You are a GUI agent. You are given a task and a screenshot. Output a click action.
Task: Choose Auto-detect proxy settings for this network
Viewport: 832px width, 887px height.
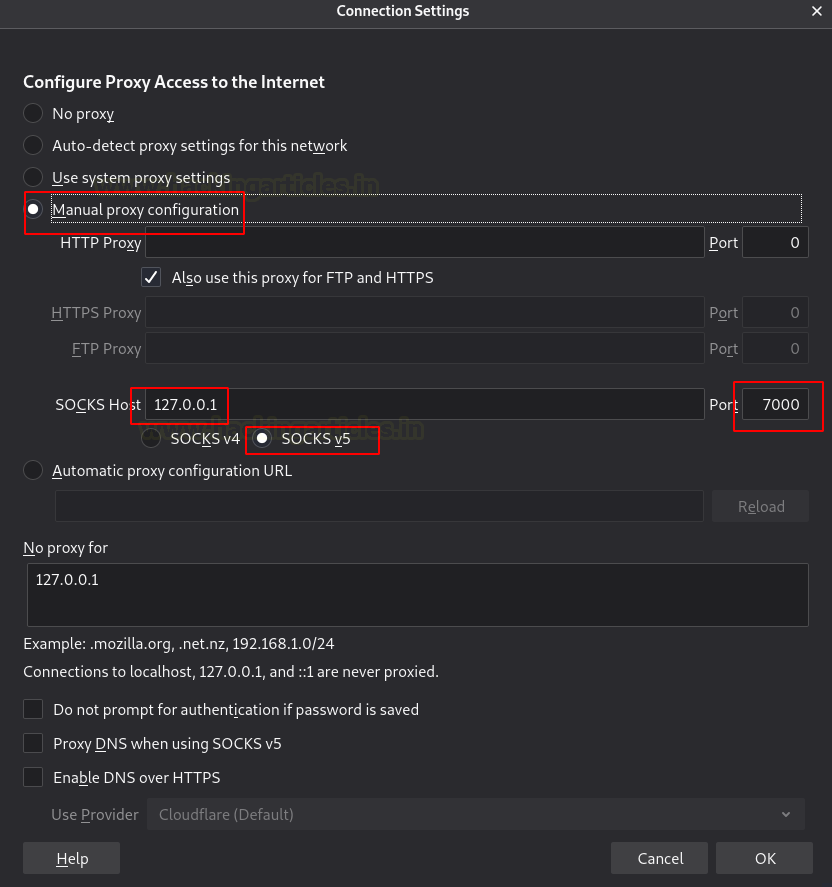point(34,146)
